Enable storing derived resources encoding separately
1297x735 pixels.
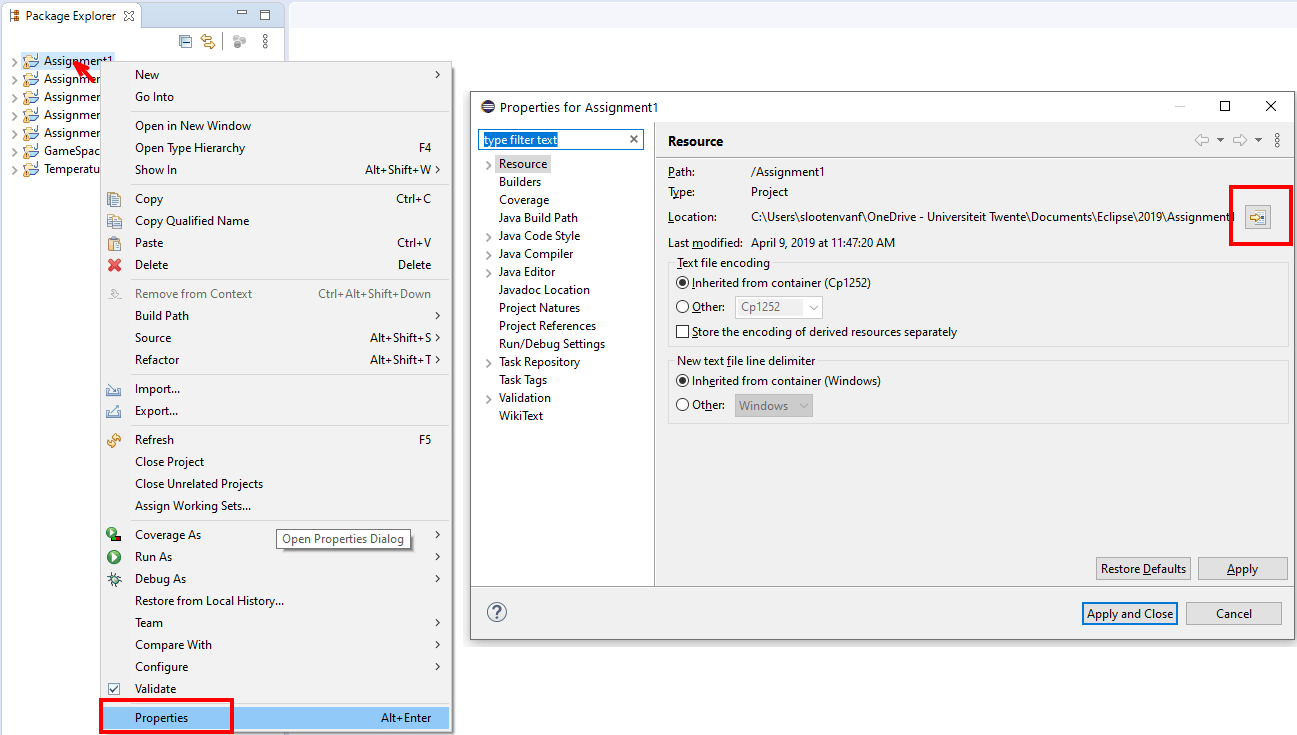(682, 331)
